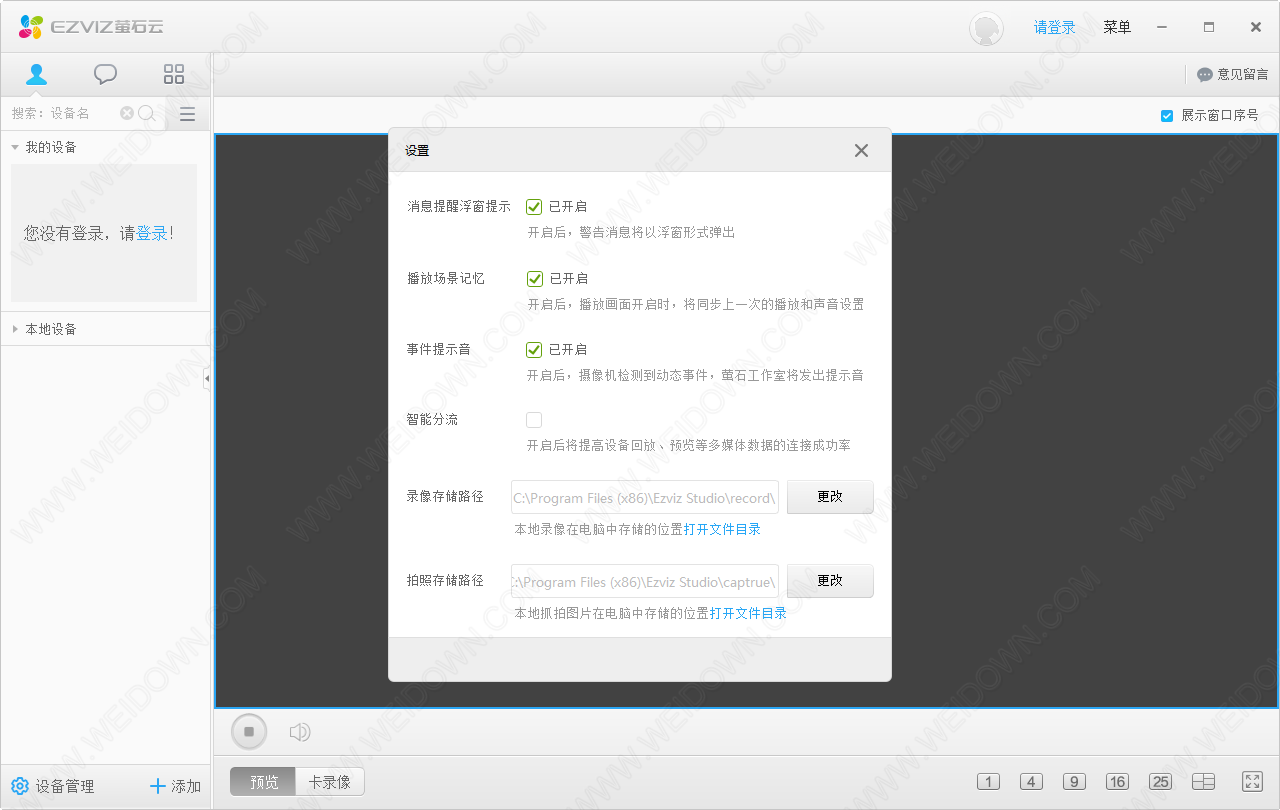This screenshot has height=810, width=1280.
Task: Open the contacts/devices person tab icon
Action: click(x=37, y=74)
